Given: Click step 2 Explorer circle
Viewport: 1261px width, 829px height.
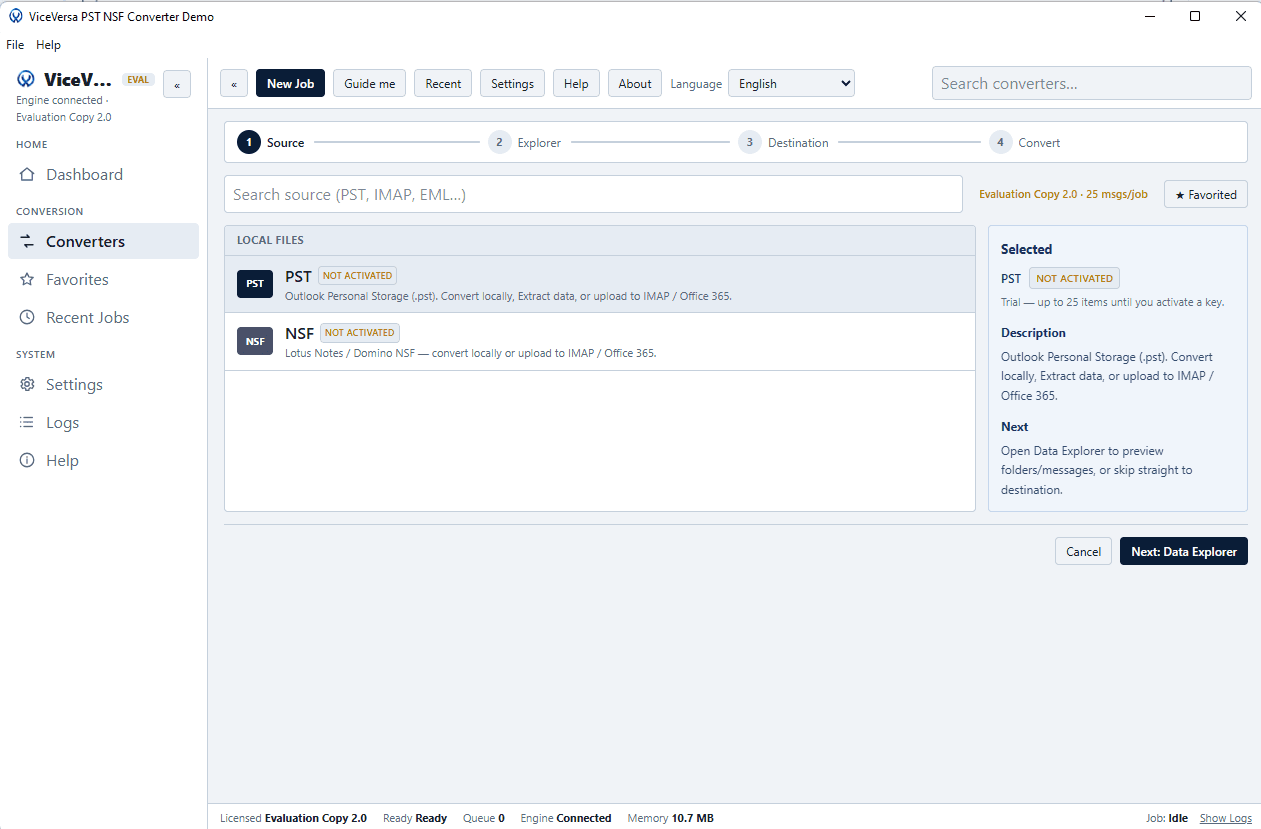Looking at the screenshot, I should point(500,142).
